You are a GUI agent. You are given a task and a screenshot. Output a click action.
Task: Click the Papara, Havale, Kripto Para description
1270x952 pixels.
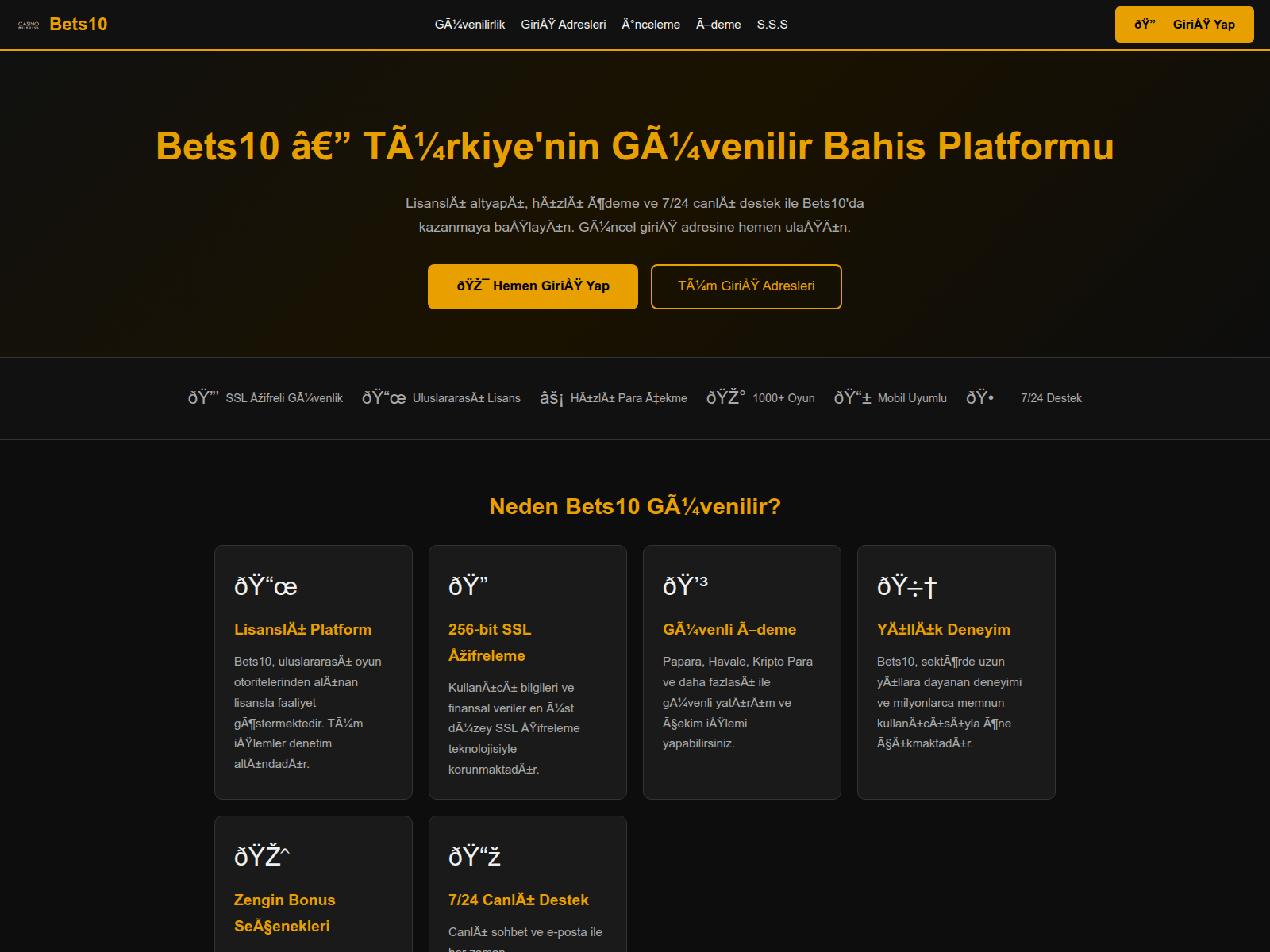tap(737, 702)
